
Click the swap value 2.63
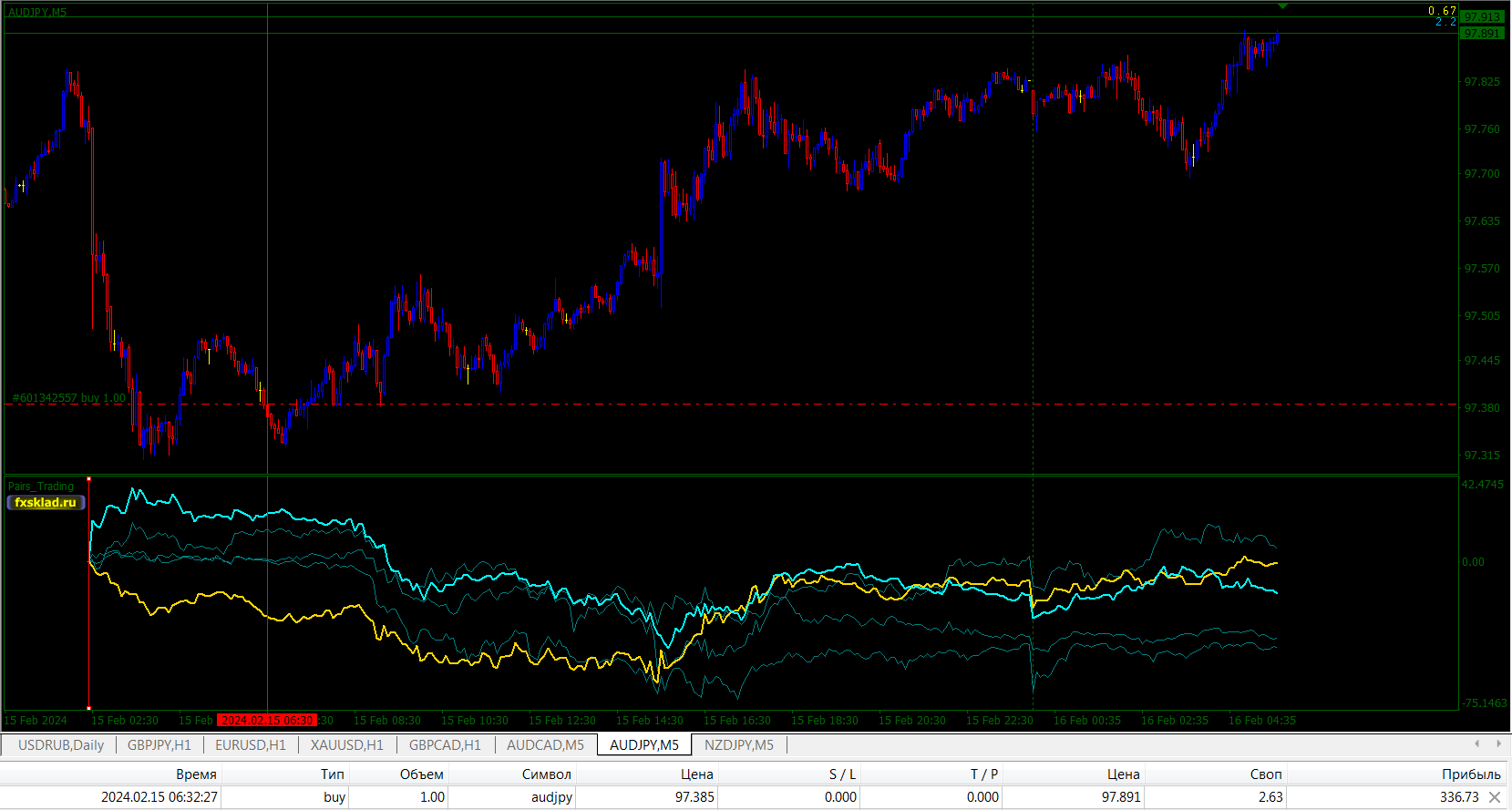tap(1270, 797)
